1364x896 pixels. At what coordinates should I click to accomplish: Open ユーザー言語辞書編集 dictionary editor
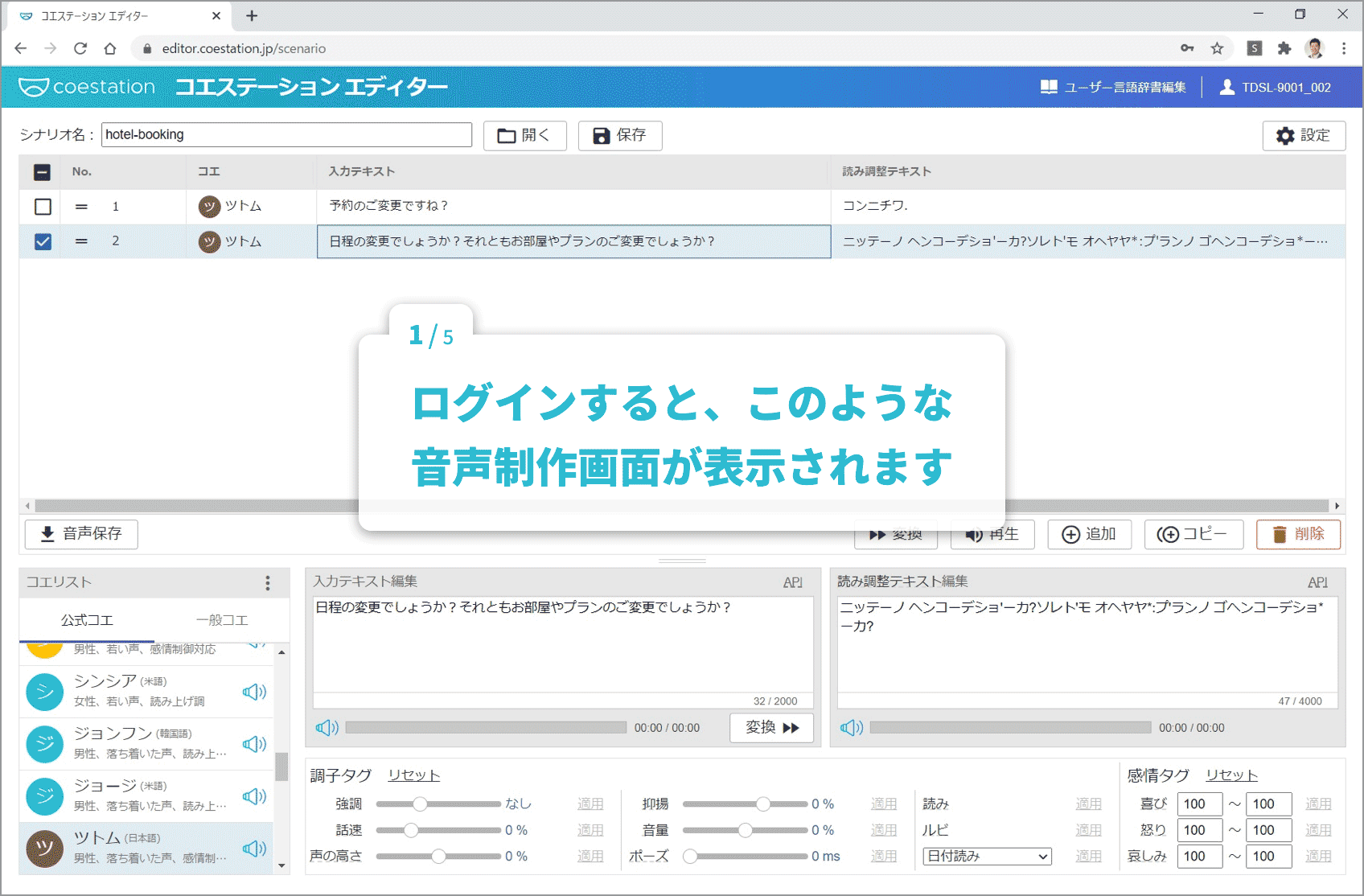tap(1113, 87)
